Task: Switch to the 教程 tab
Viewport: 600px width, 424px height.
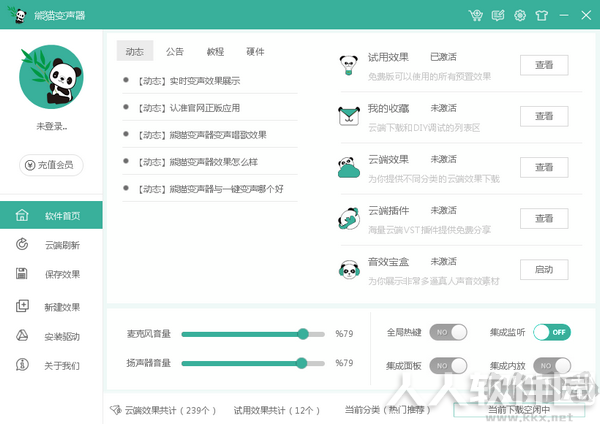Action: (215, 51)
